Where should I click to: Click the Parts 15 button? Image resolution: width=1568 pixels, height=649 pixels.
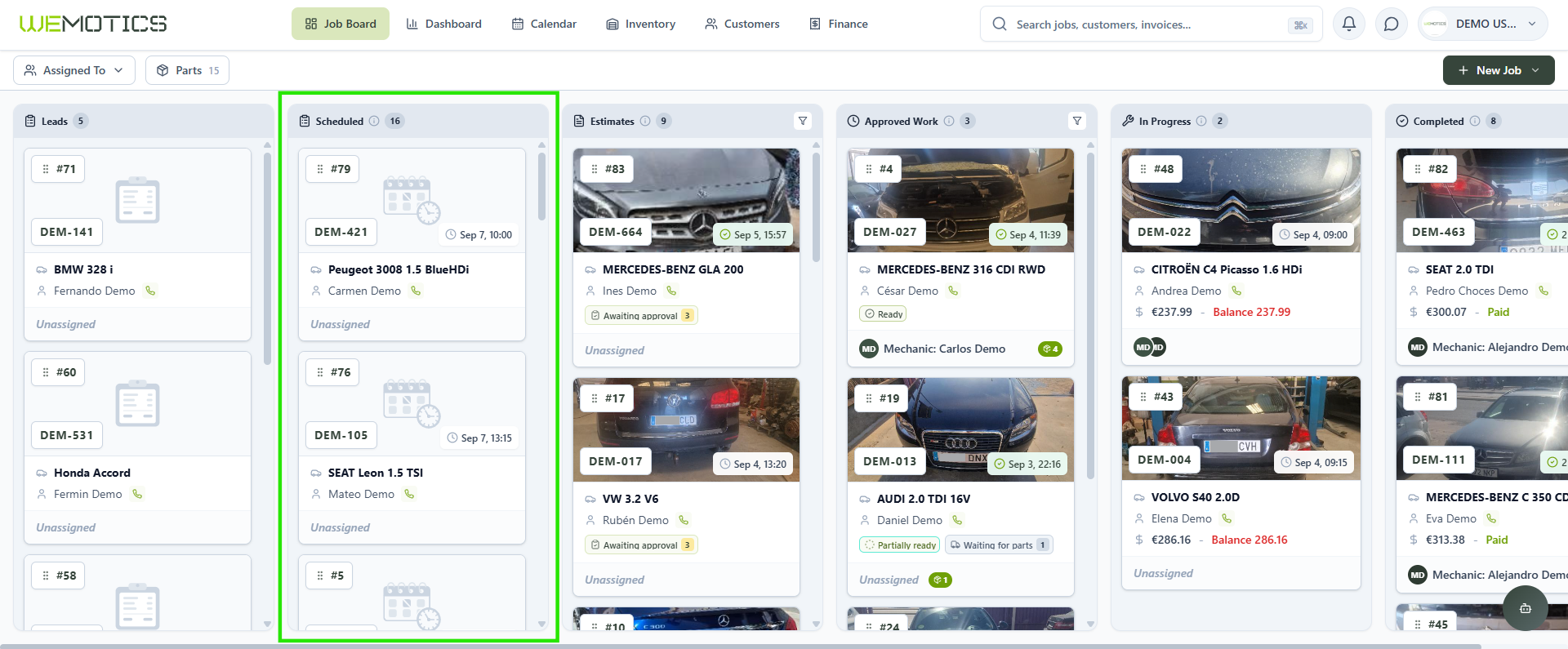click(x=187, y=70)
